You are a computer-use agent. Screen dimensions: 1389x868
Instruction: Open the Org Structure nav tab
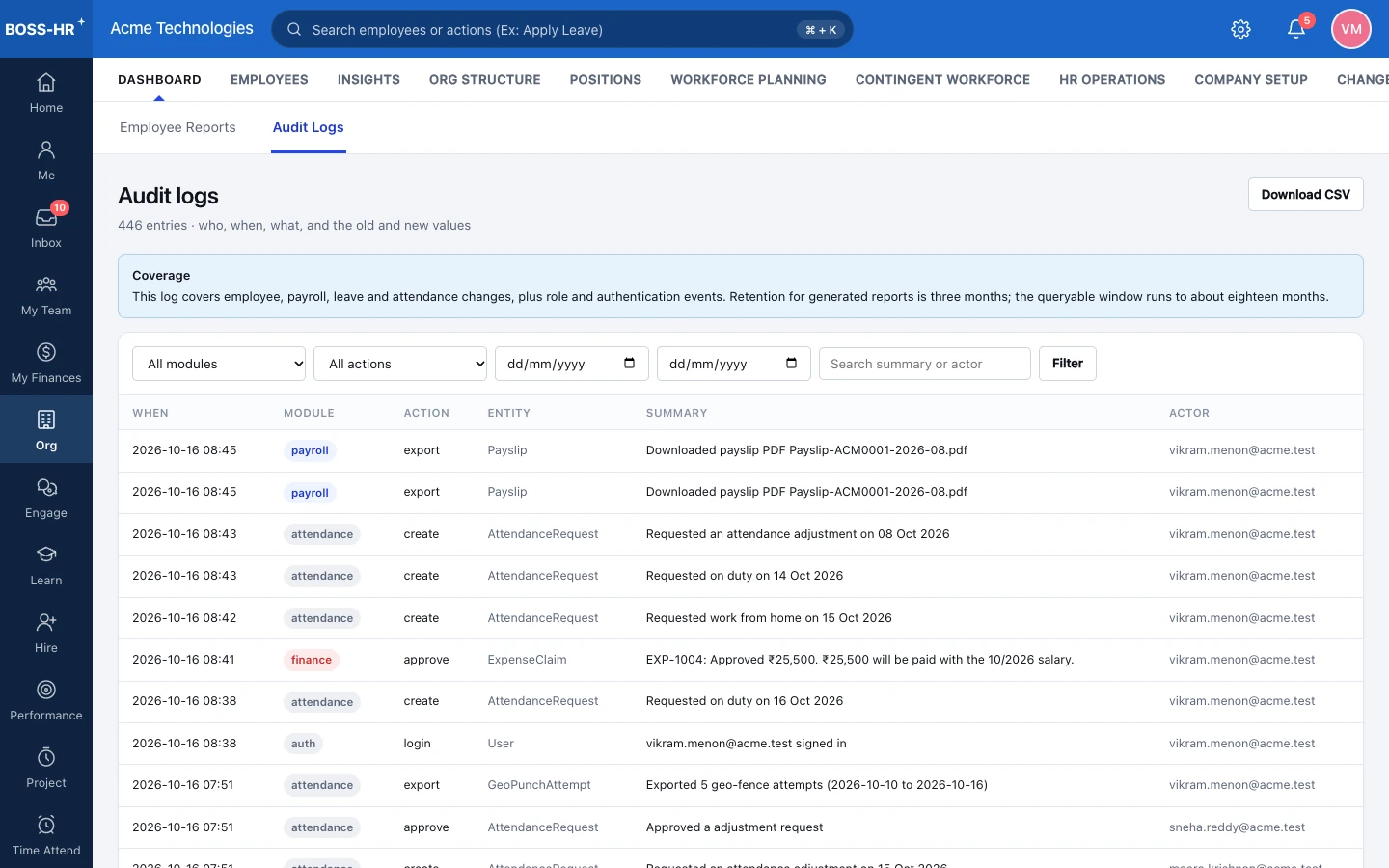click(x=485, y=79)
